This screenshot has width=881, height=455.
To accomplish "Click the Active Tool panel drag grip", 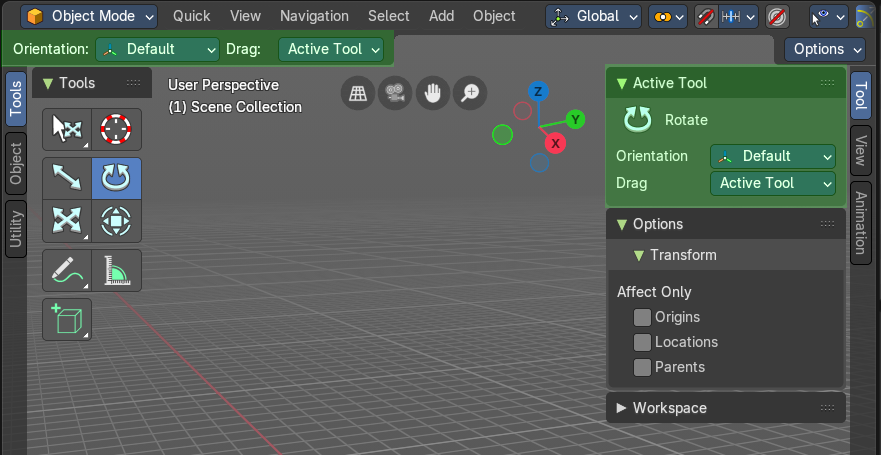I will pyautogui.click(x=827, y=83).
